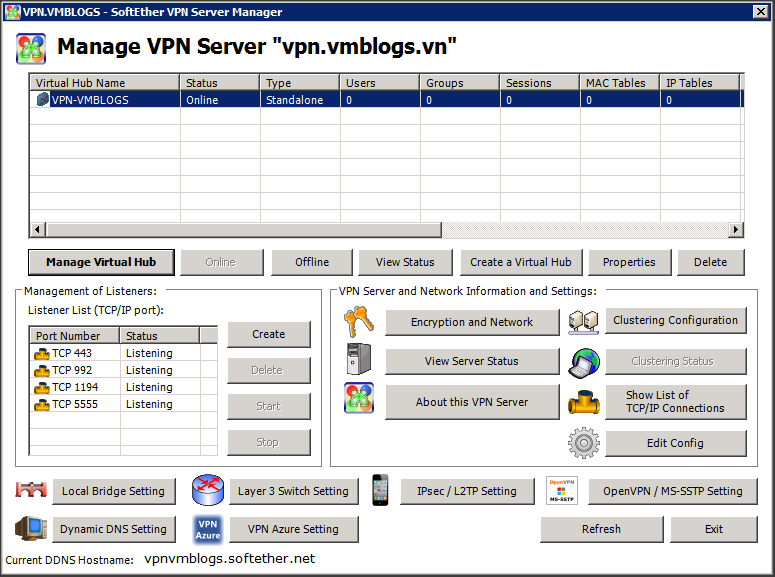Click the smartphone icon beside IPsec / L2TP Setting
Viewport: 775px width, 577px height.
(x=380, y=490)
